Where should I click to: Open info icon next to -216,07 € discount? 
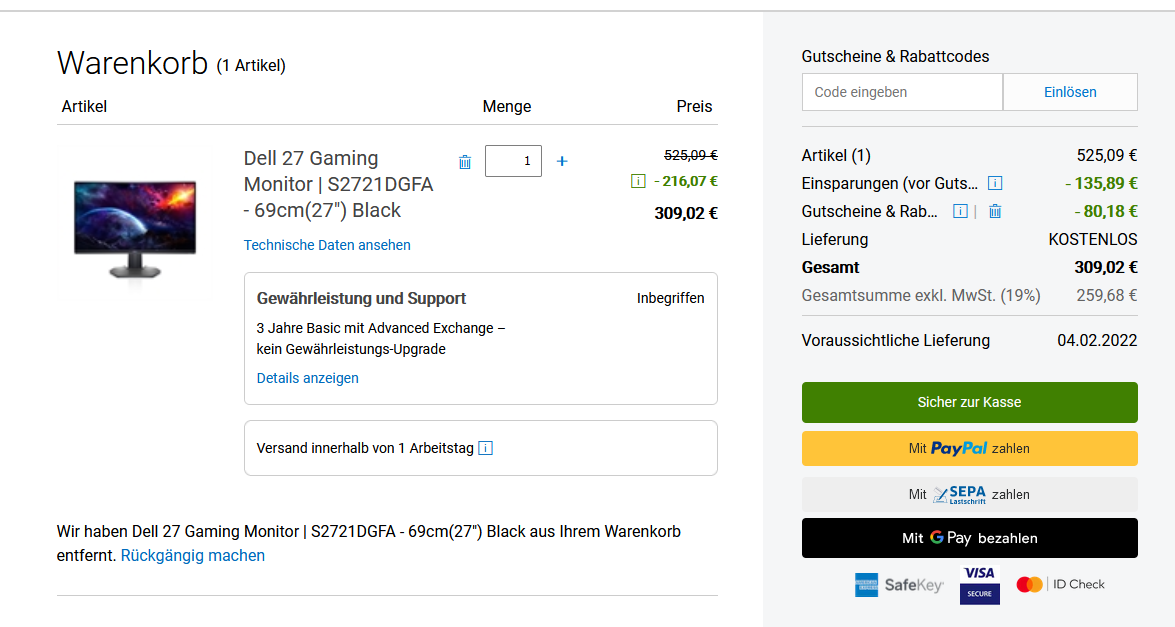tap(638, 181)
